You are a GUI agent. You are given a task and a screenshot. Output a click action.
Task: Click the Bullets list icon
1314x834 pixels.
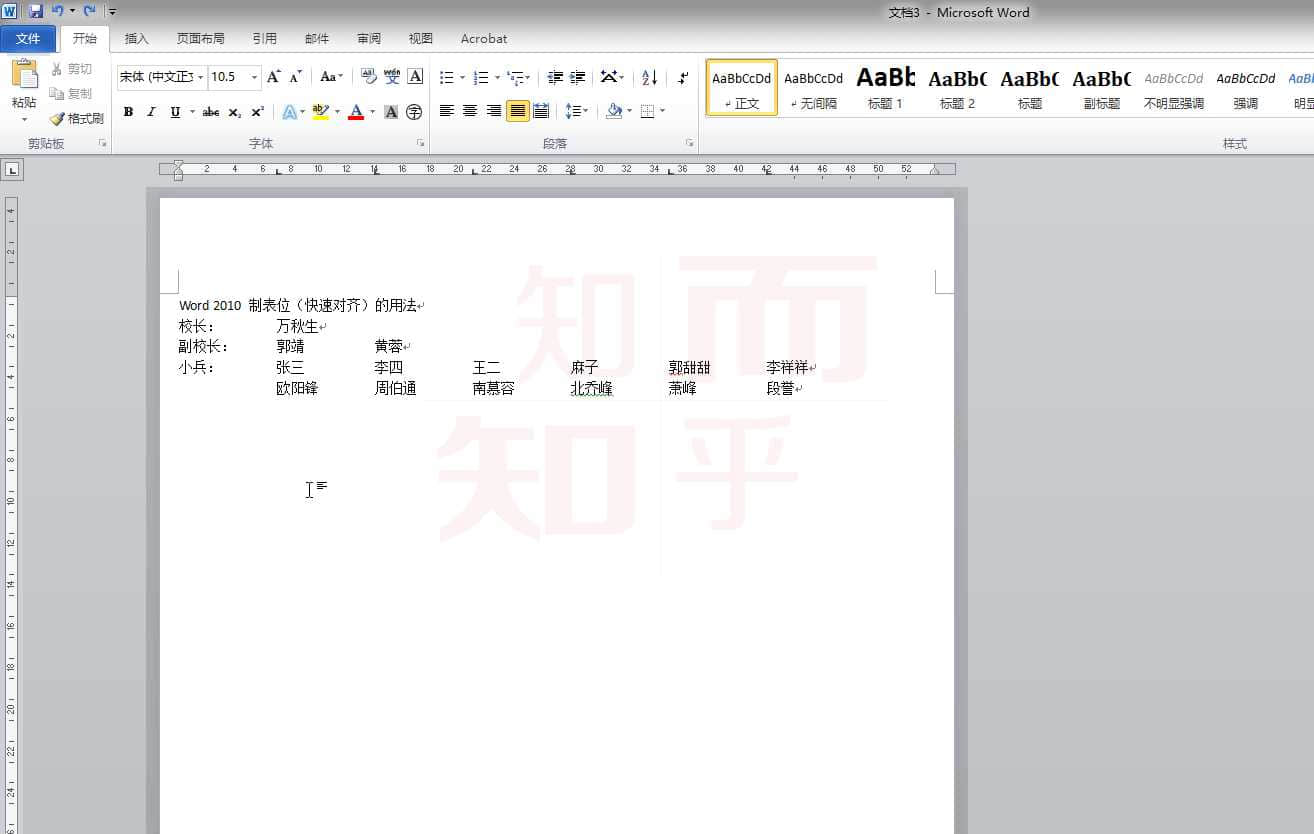point(447,77)
